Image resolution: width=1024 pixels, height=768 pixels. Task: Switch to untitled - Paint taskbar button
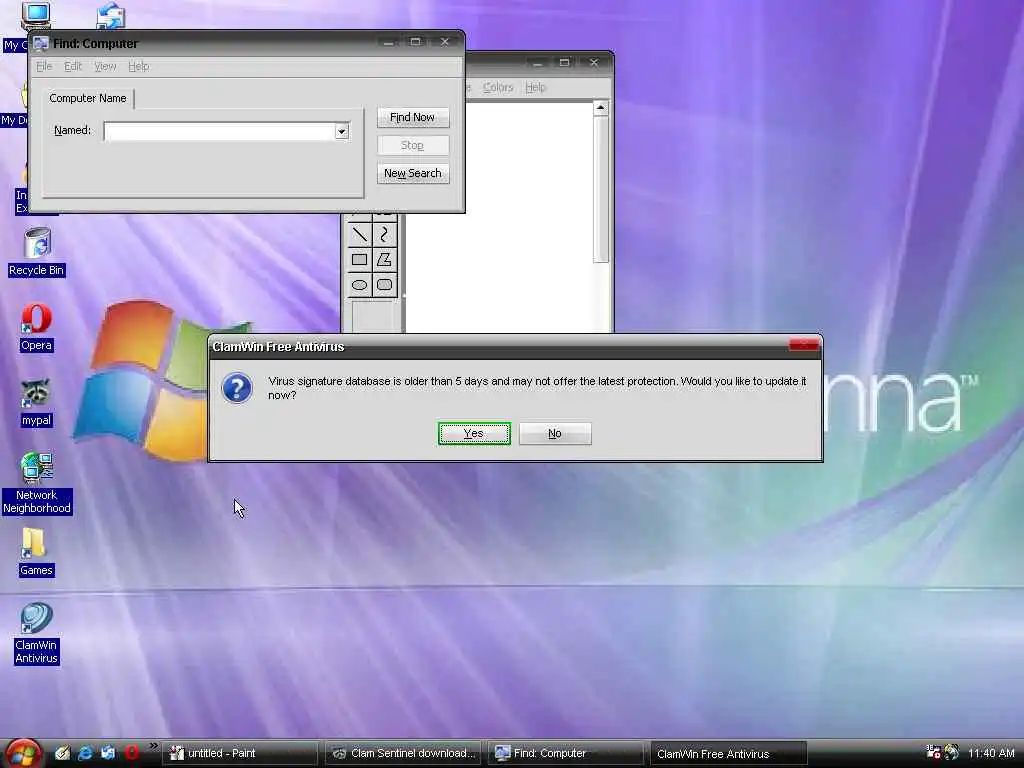point(240,753)
